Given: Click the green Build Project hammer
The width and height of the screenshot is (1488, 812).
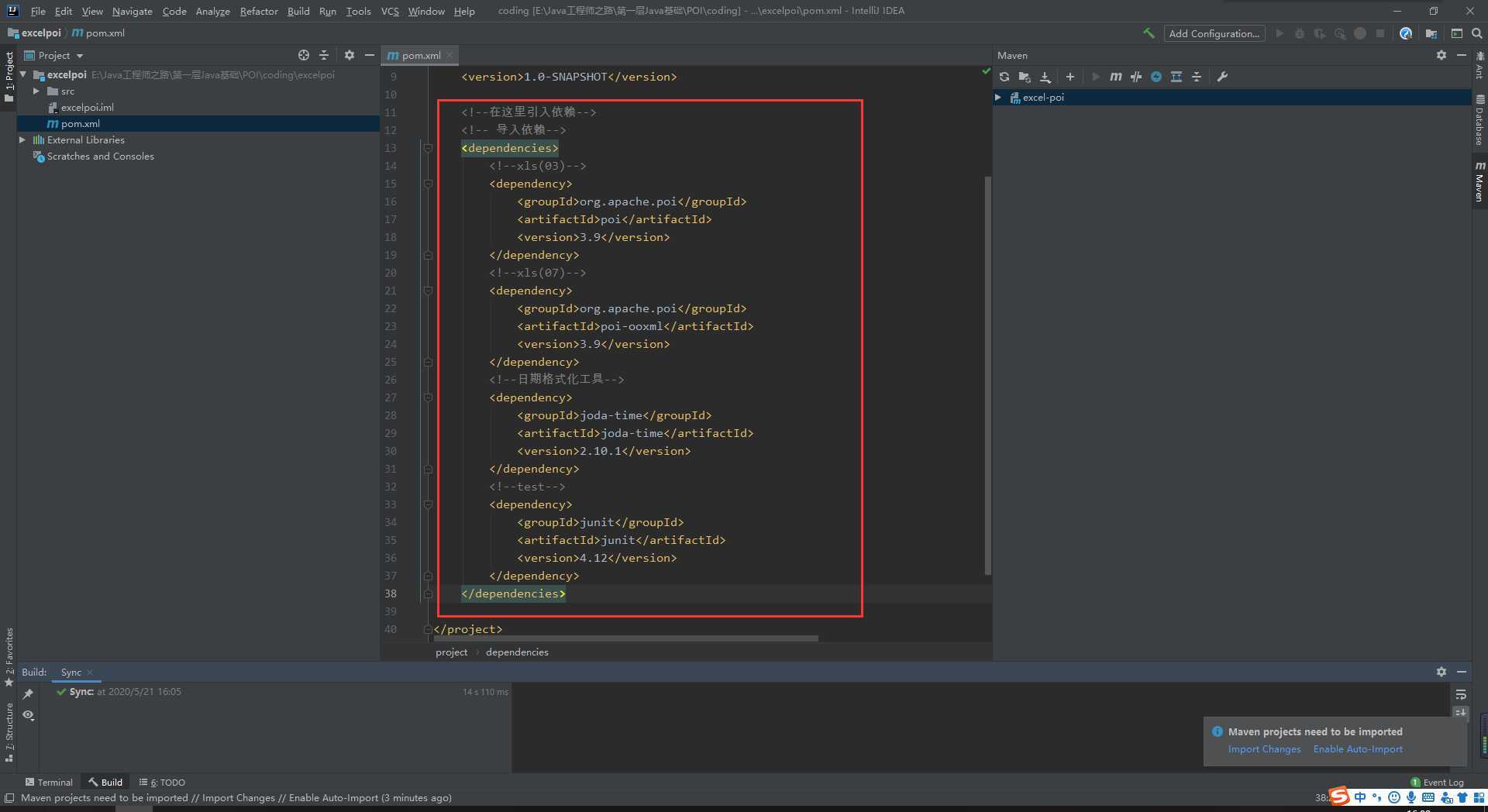Looking at the screenshot, I should (x=1149, y=33).
